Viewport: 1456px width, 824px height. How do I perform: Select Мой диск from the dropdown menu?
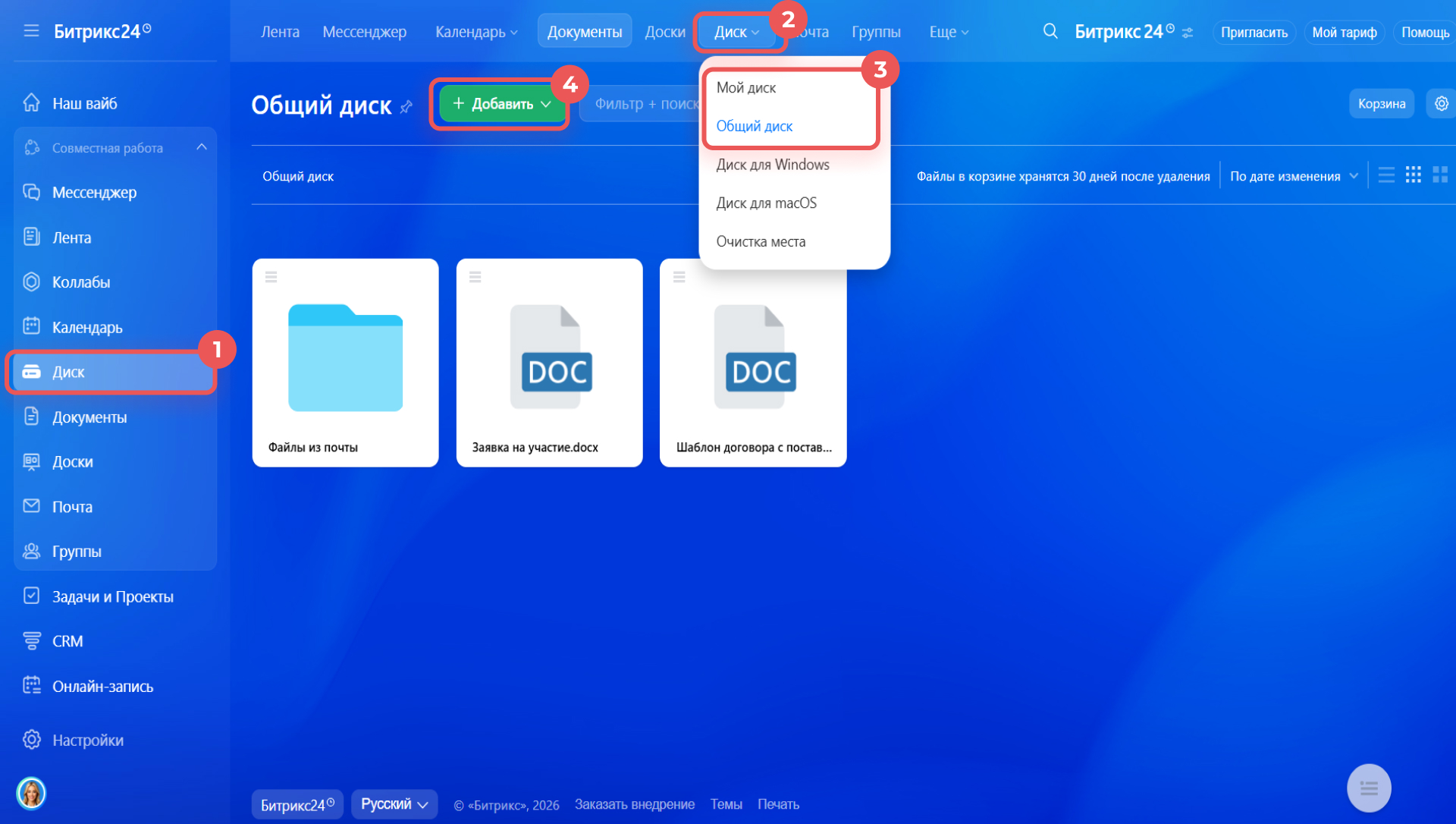(746, 88)
